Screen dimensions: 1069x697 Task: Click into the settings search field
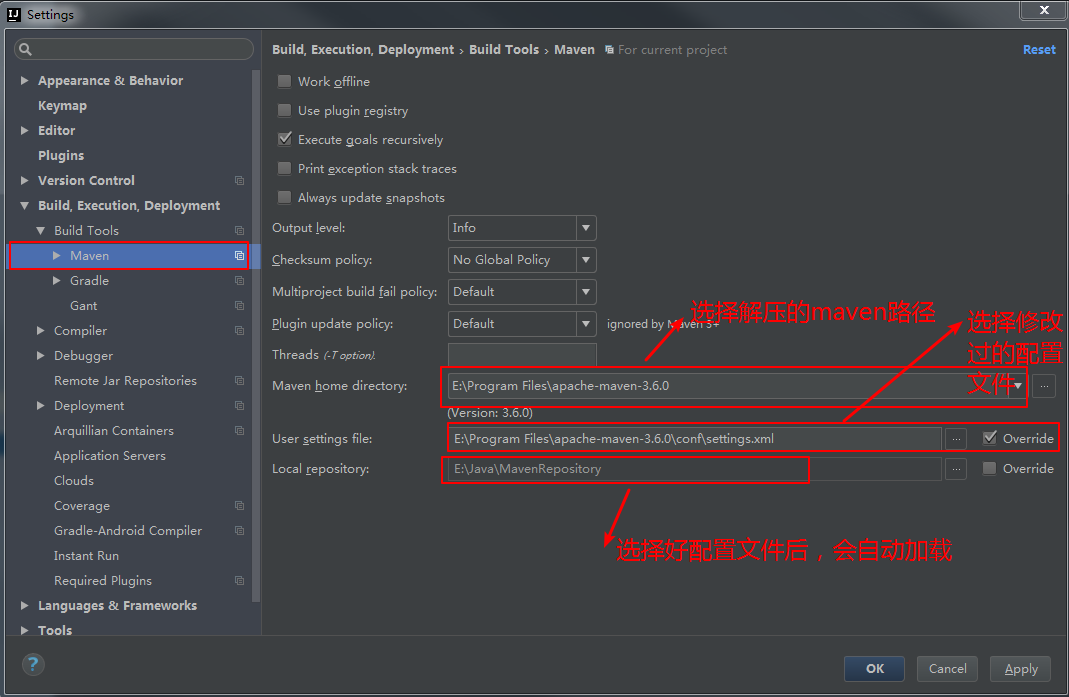(x=134, y=49)
